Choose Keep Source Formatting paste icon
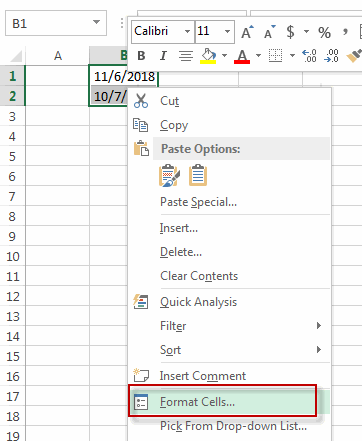The height and width of the screenshot is (441, 362). pyautogui.click(x=169, y=175)
